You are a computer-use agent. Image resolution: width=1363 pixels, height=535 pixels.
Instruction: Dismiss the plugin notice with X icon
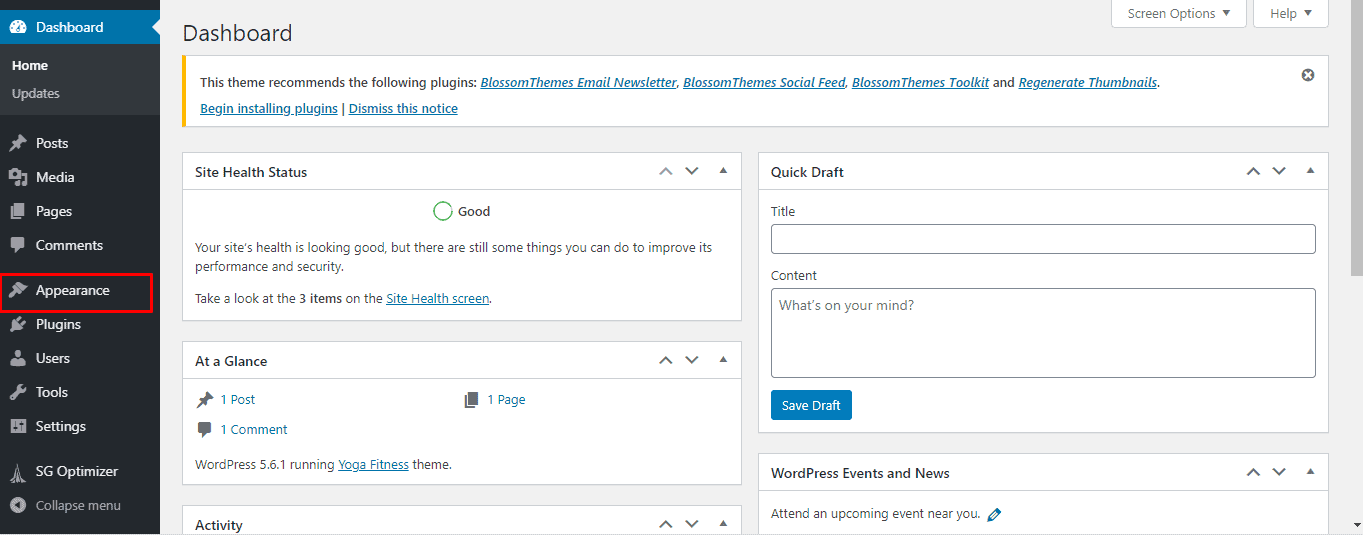[1308, 75]
